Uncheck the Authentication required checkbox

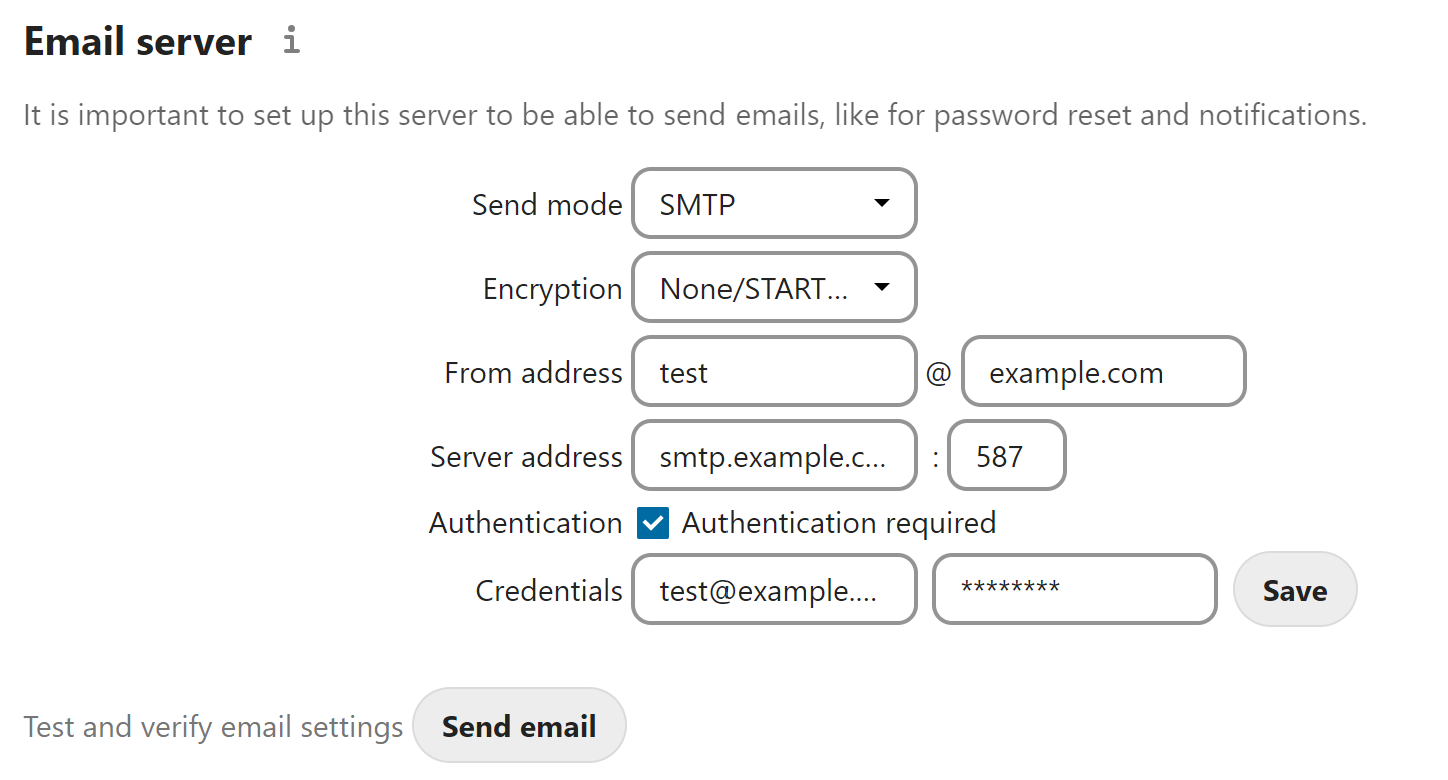652,522
